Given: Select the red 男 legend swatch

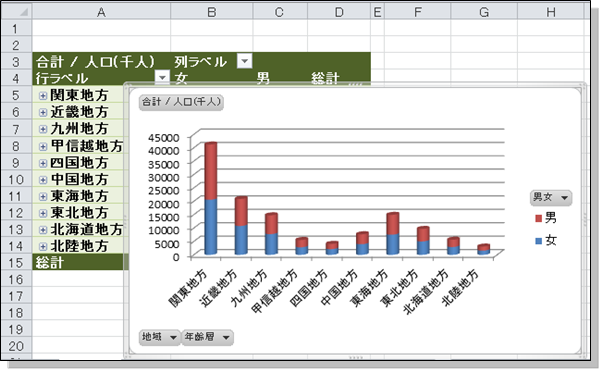Looking at the screenshot, I should [x=539, y=218].
